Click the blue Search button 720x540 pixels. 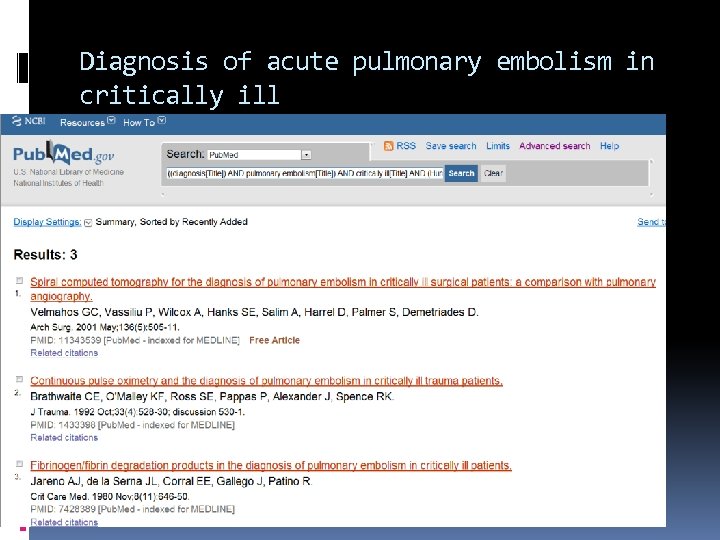click(461, 173)
